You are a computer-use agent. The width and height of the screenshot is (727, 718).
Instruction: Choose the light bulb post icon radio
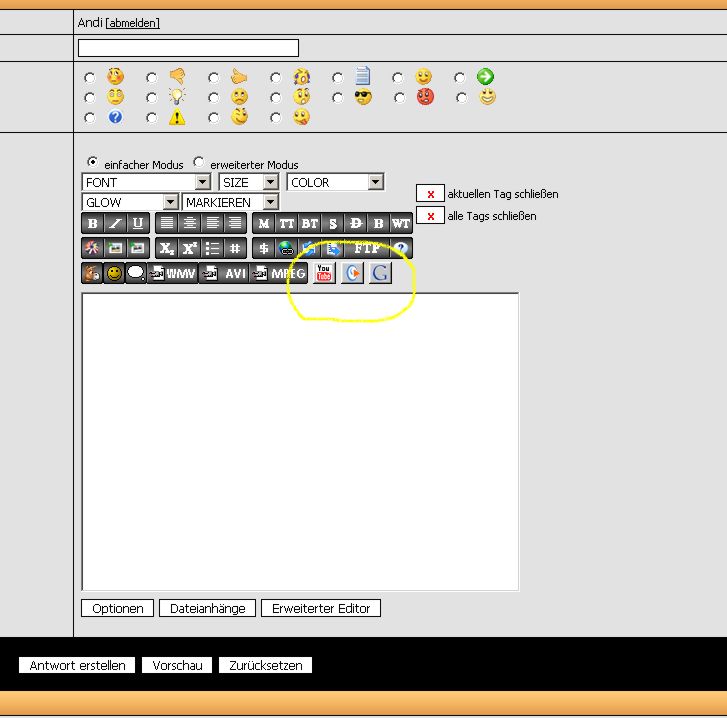click(152, 98)
